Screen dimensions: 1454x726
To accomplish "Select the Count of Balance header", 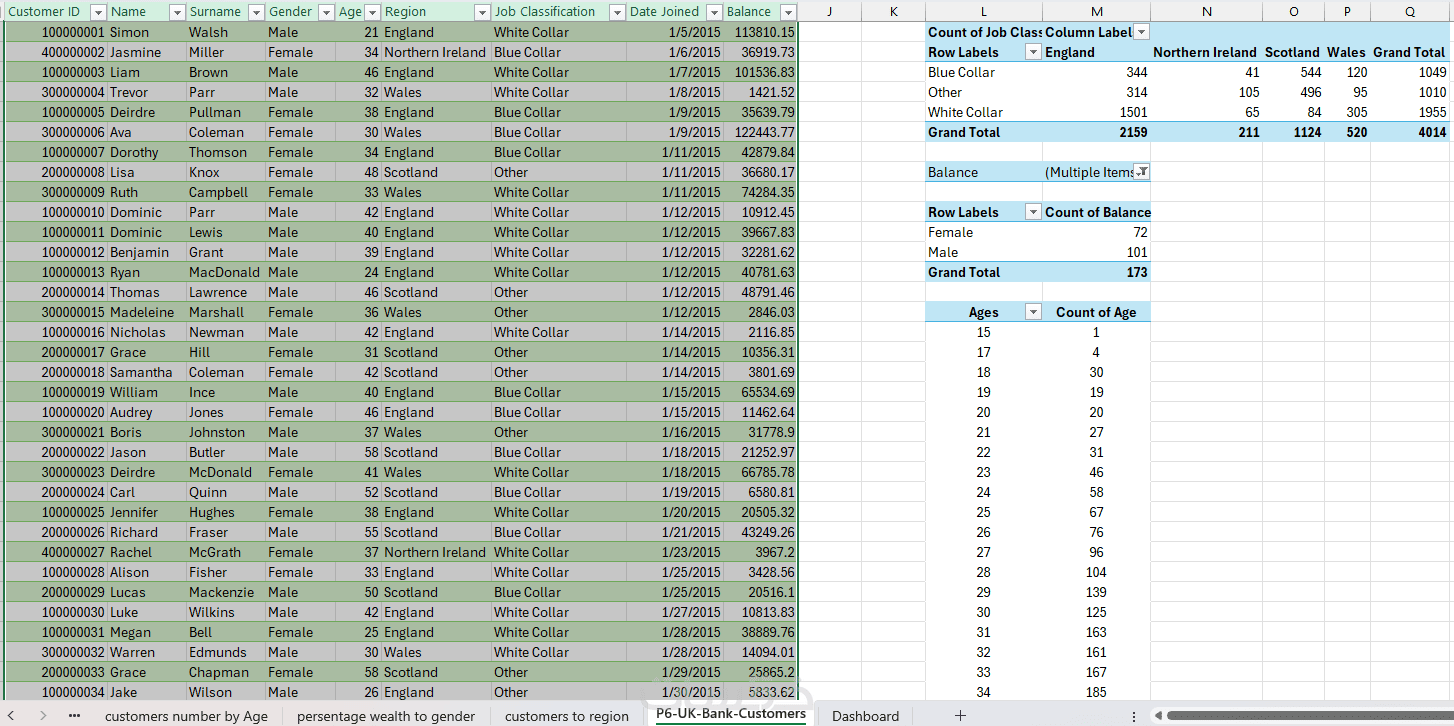I will 1097,212.
